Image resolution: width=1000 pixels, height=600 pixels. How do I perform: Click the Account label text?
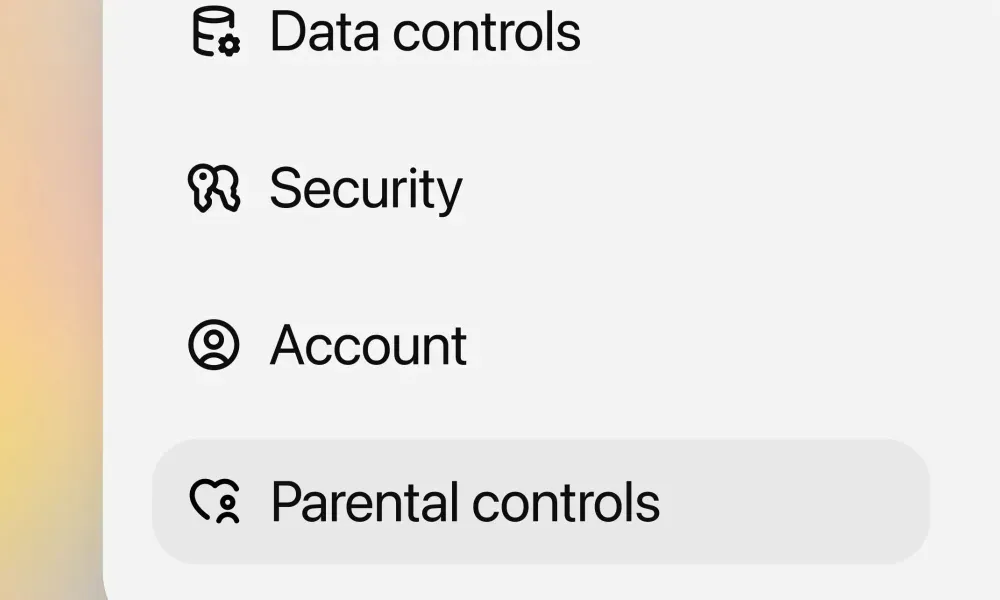point(368,345)
